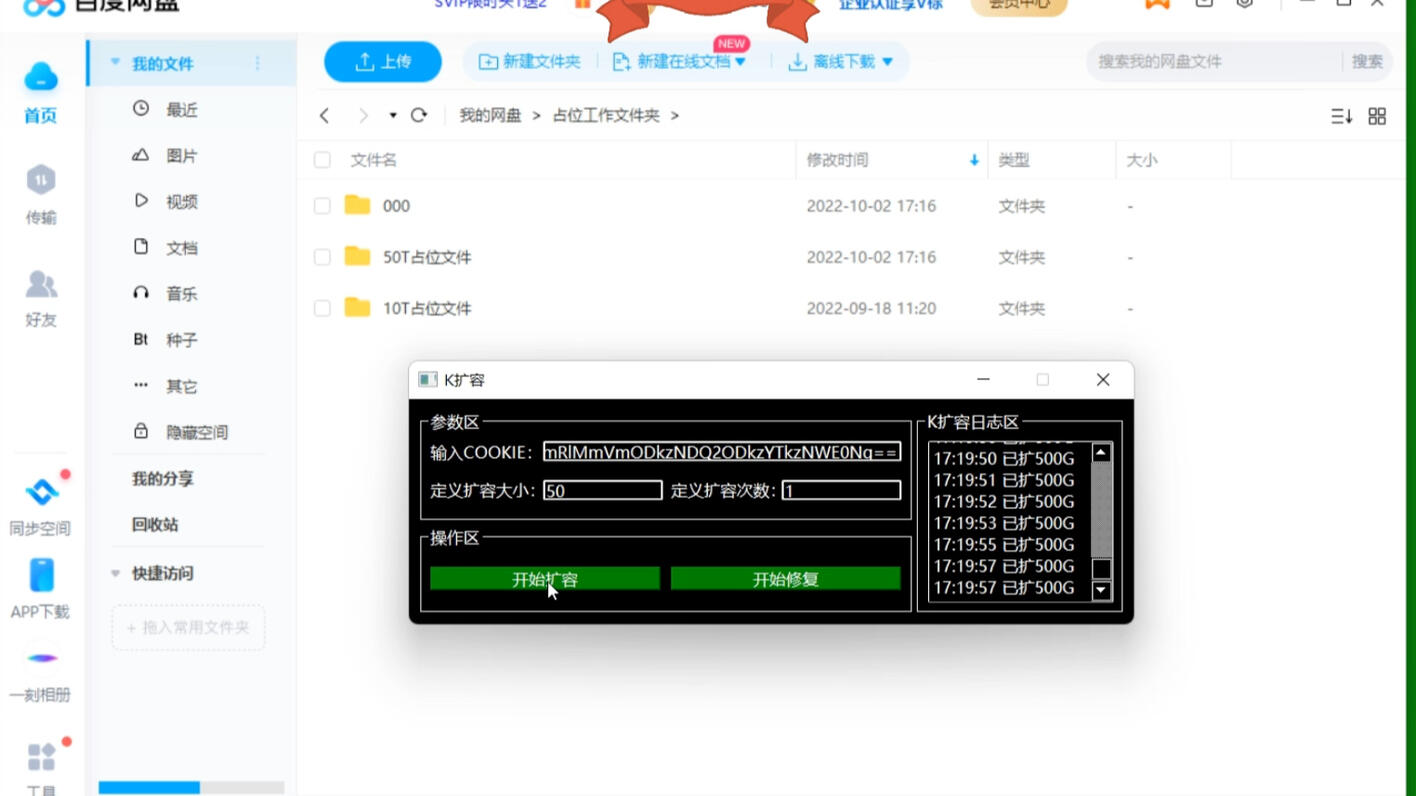Go to 我的网盘 breadcrumb
1416x796 pixels.
pos(490,115)
